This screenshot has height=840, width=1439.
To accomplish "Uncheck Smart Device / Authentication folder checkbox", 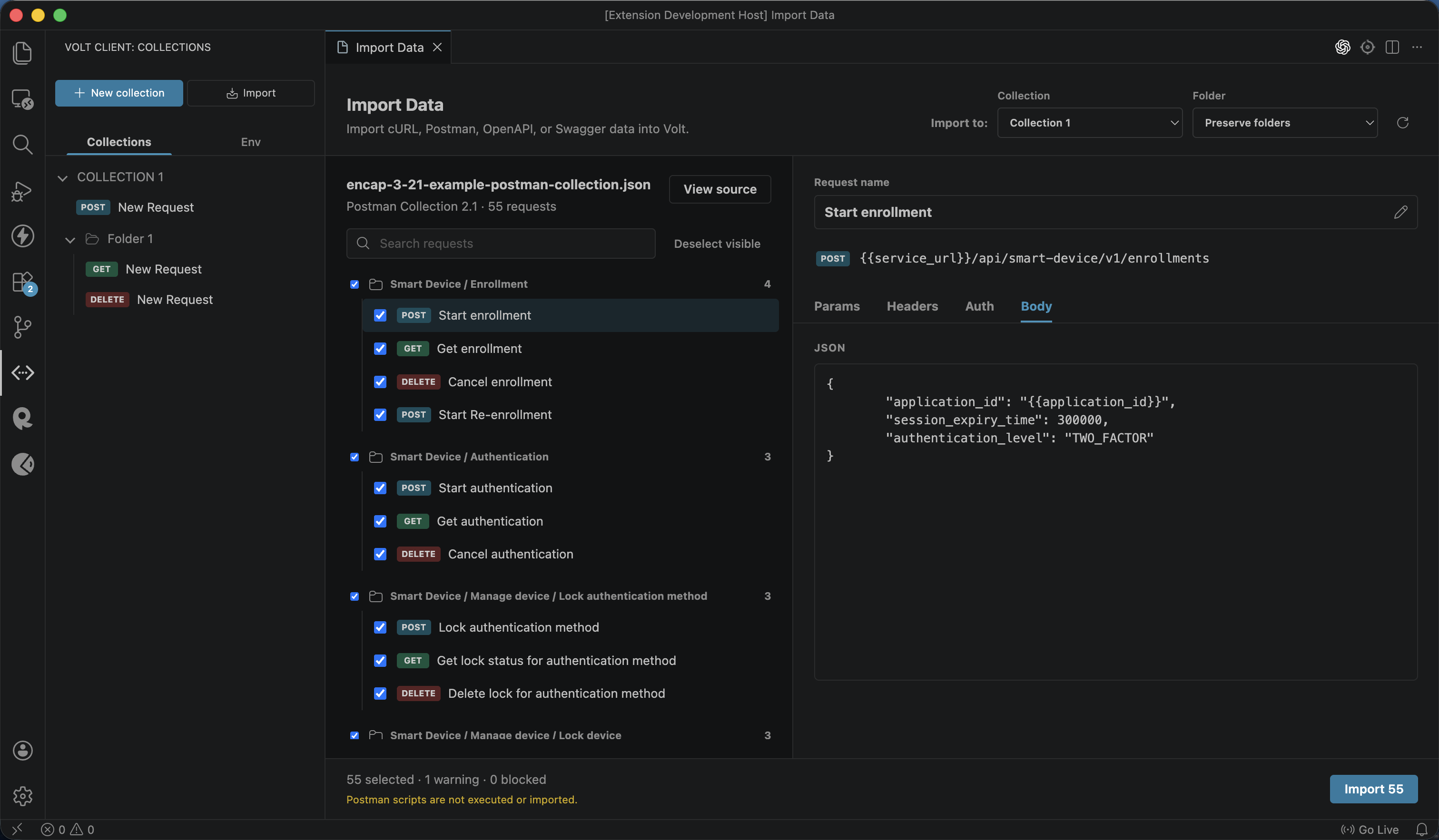I will coord(354,457).
